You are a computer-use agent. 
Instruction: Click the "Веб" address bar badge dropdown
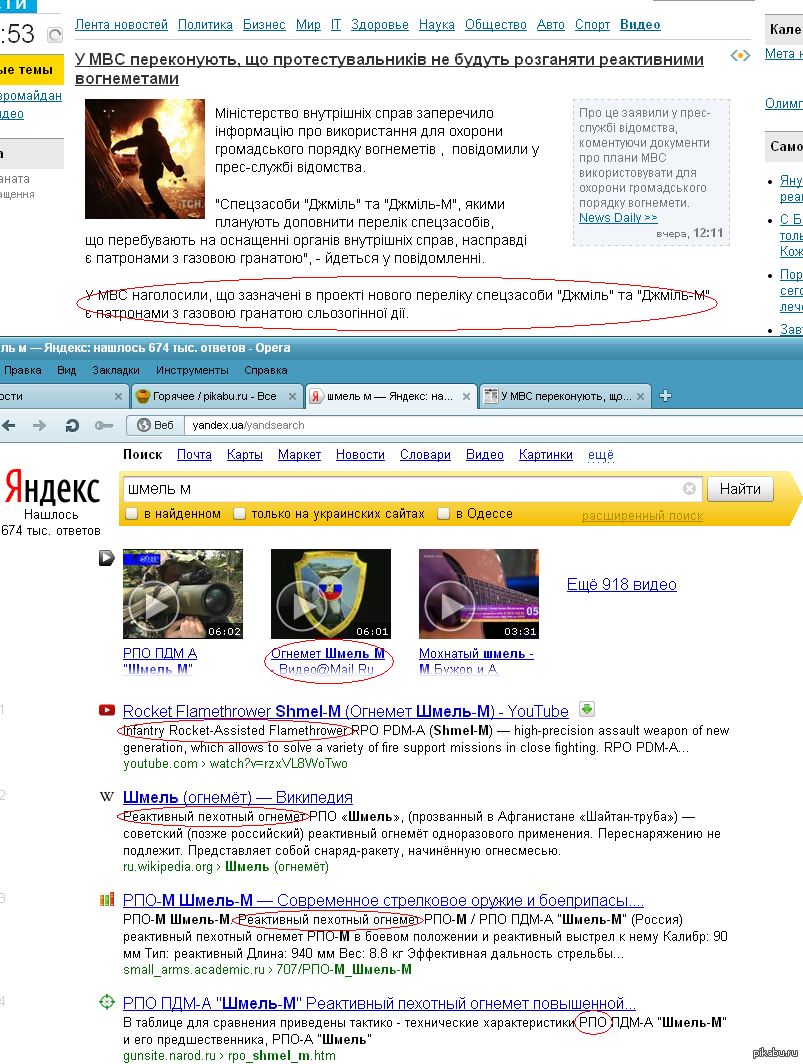(155, 425)
